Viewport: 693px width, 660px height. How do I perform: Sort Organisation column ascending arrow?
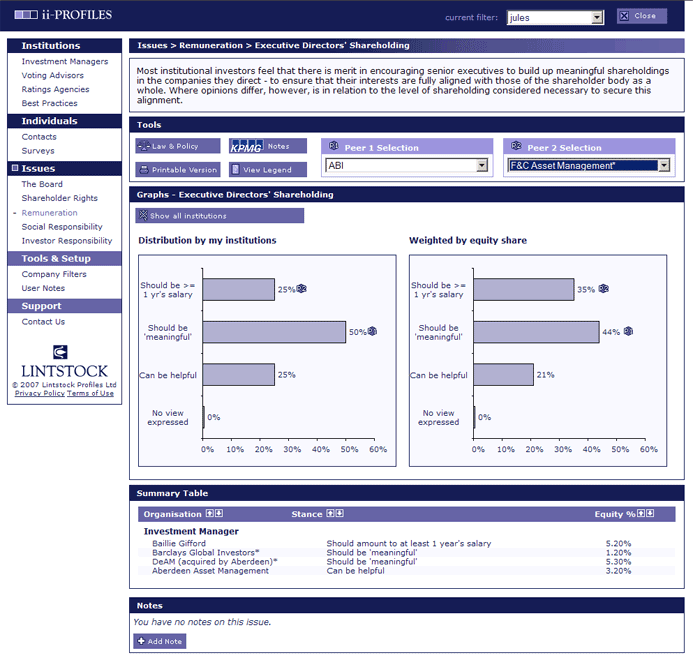pyautogui.click(x=210, y=513)
